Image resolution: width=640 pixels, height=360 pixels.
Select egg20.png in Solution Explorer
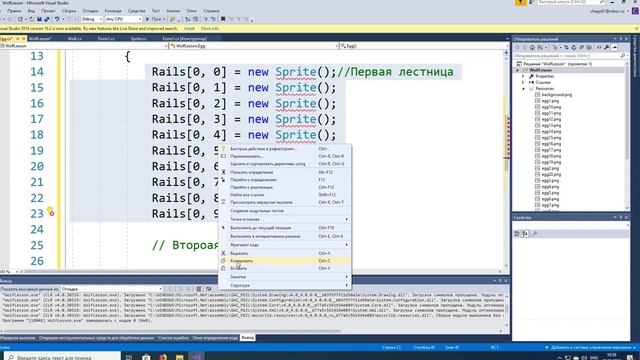pyautogui.click(x=551, y=174)
